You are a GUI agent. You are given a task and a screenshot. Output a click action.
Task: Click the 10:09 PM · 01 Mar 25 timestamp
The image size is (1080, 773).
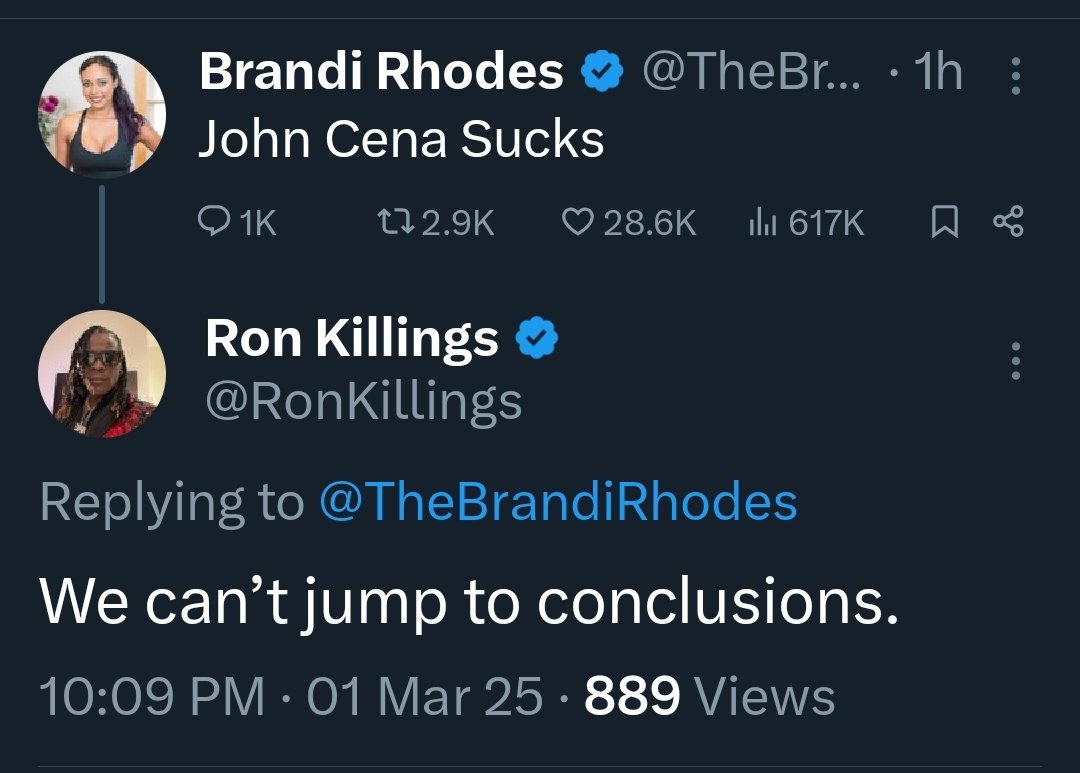point(291,696)
